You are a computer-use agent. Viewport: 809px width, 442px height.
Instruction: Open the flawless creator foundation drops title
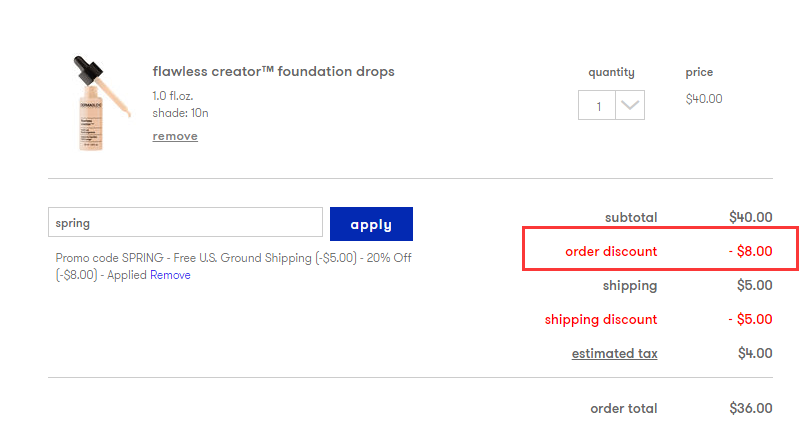click(x=273, y=72)
